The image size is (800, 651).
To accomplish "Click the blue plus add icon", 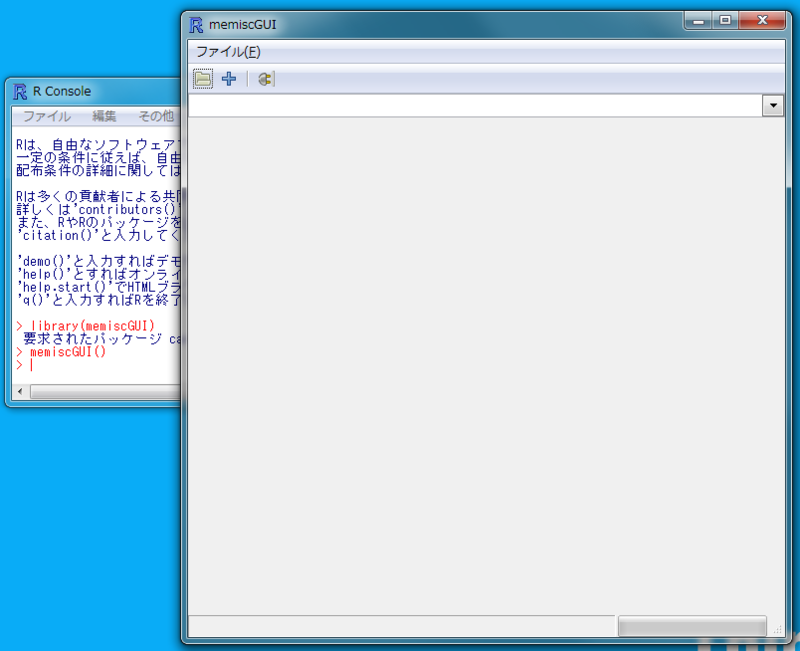I will tap(229, 79).
